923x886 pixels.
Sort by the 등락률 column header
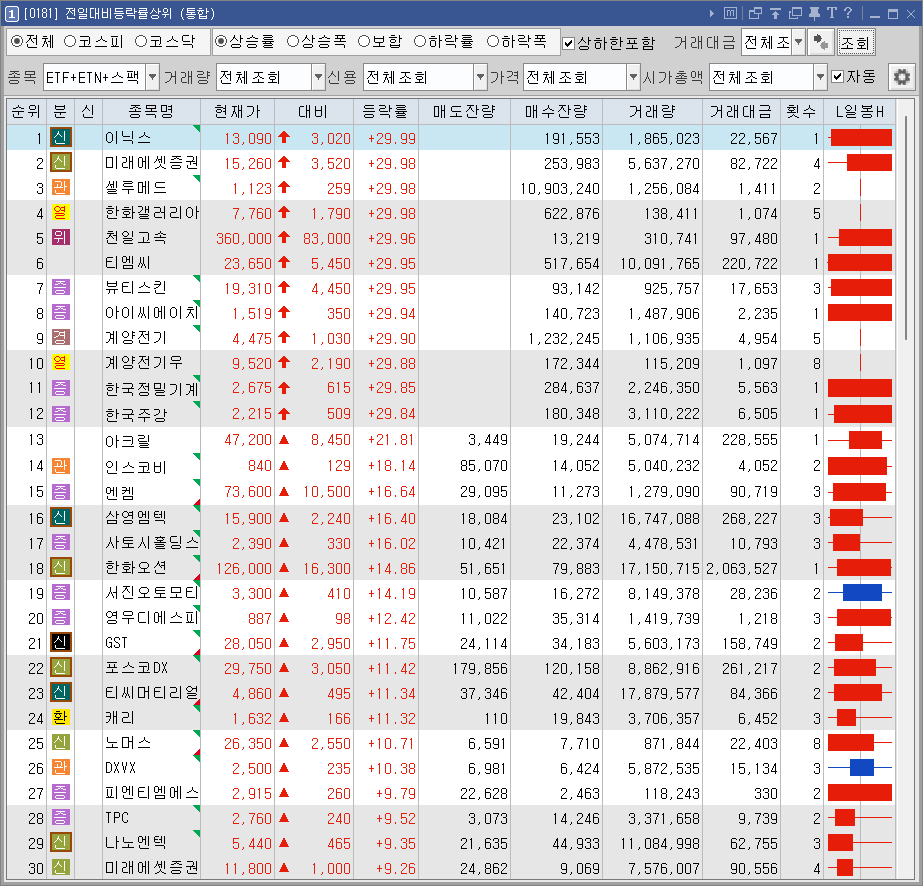(386, 111)
